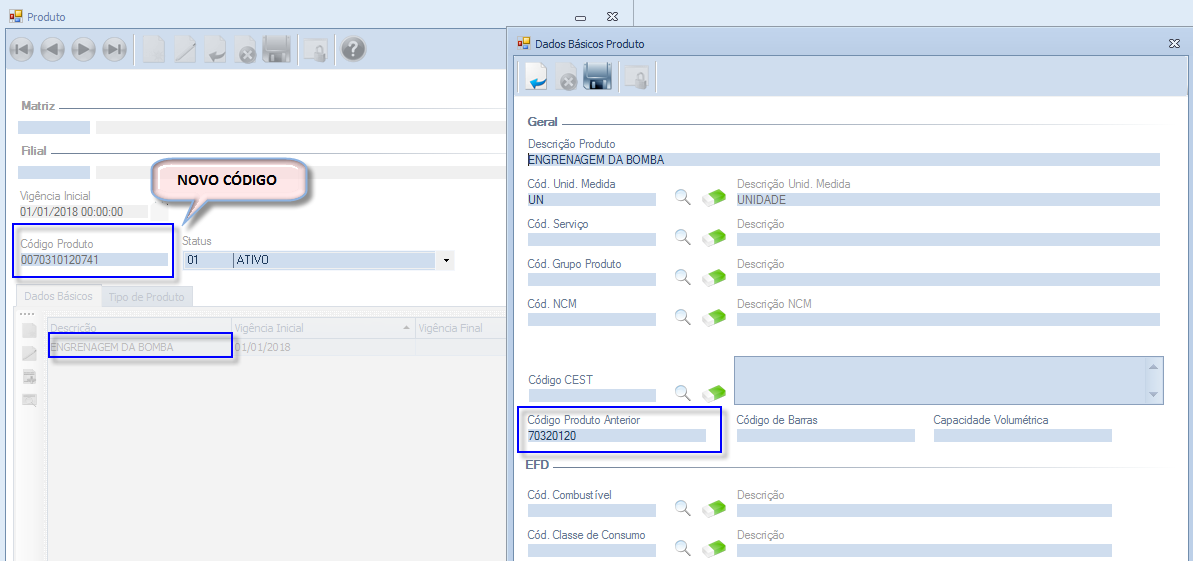
Task: Save via floppy icon in Dados Básicos Produto
Action: (597, 77)
